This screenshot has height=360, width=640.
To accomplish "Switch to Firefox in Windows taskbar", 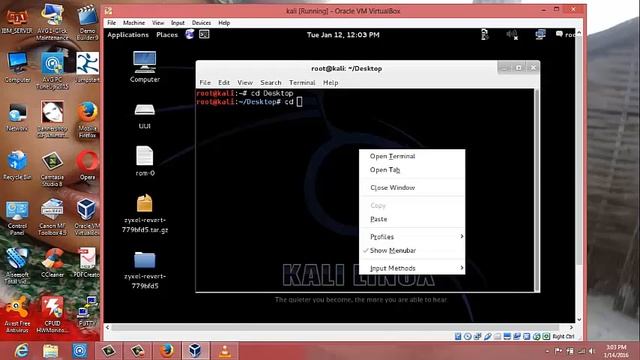I will [167, 351].
